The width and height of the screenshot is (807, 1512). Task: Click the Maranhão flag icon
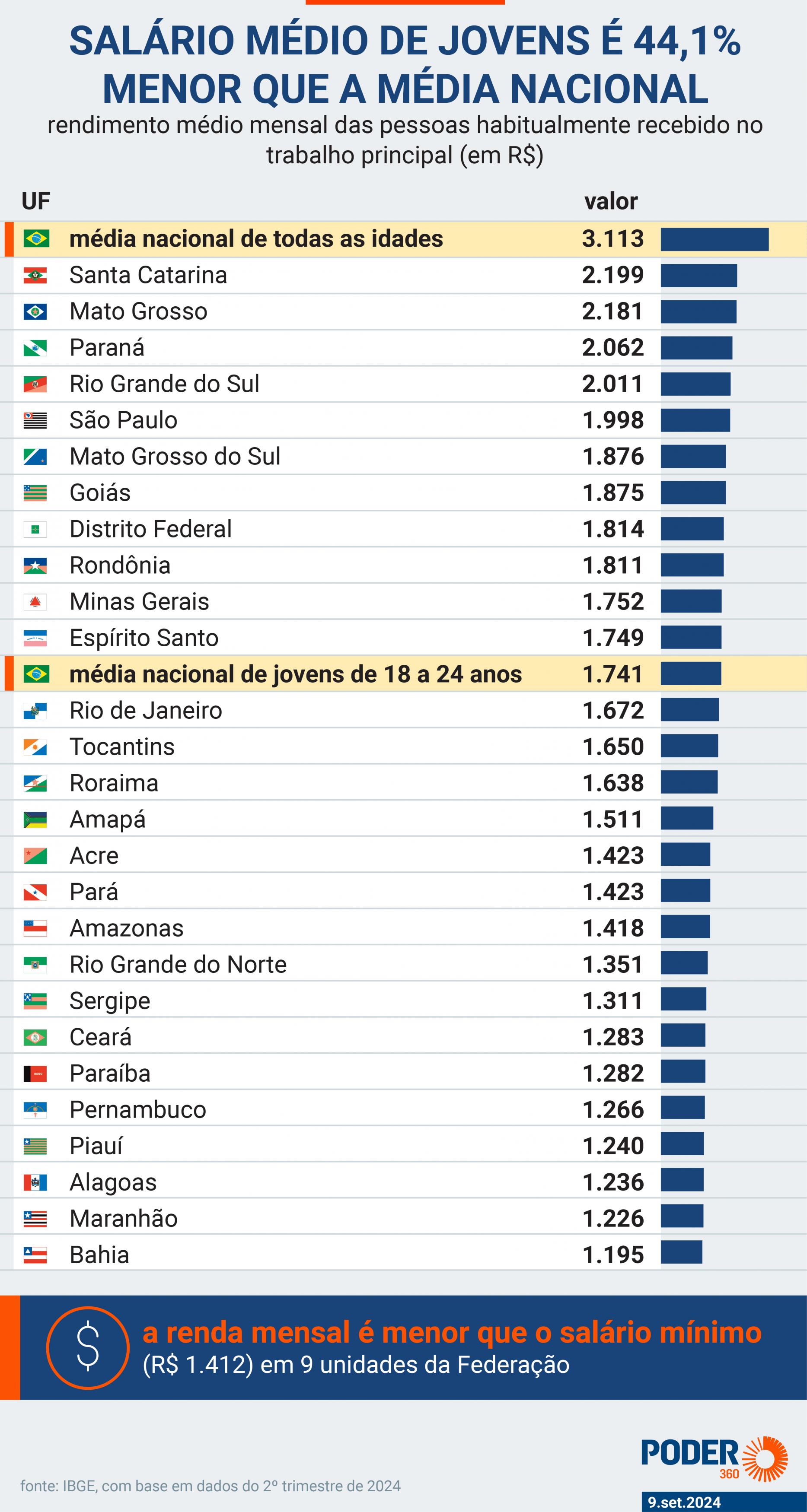(35, 1219)
